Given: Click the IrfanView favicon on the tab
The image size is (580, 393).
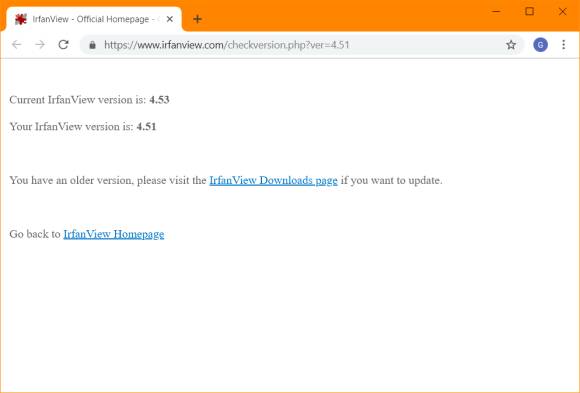Looking at the screenshot, I should pos(21,19).
